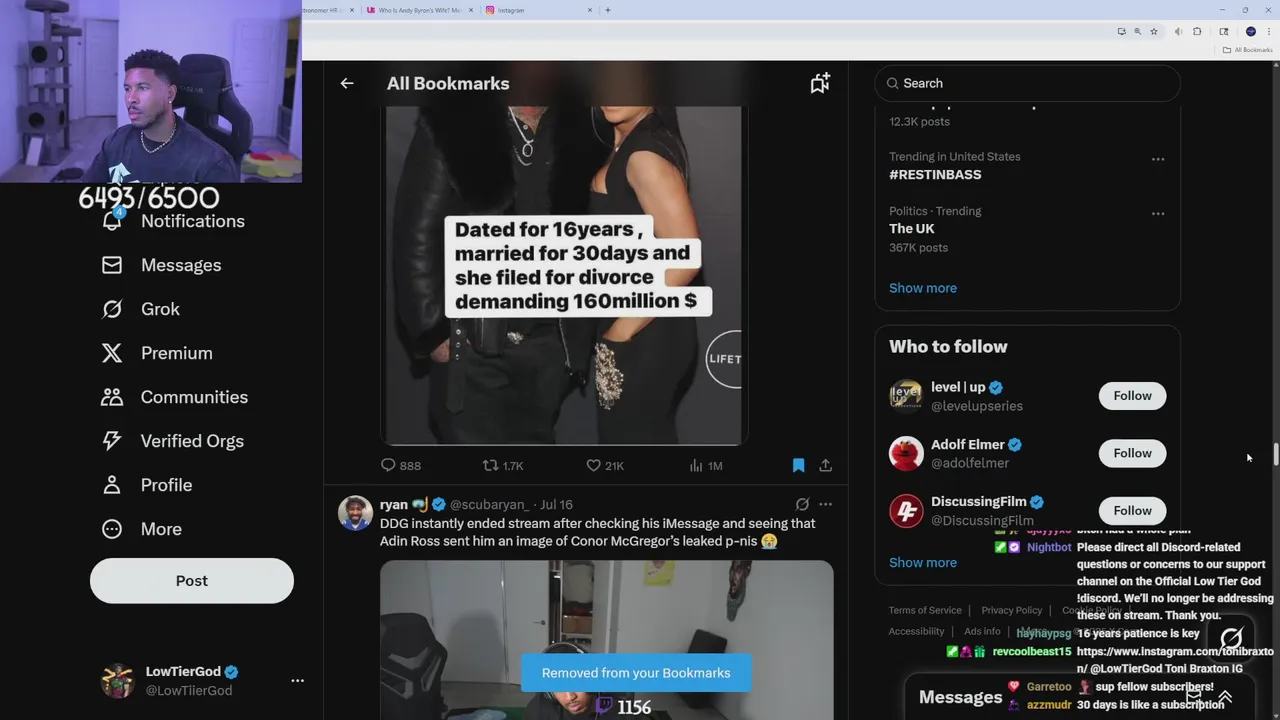
Task: Open @scubaryan_ handle link
Action: tap(489, 505)
